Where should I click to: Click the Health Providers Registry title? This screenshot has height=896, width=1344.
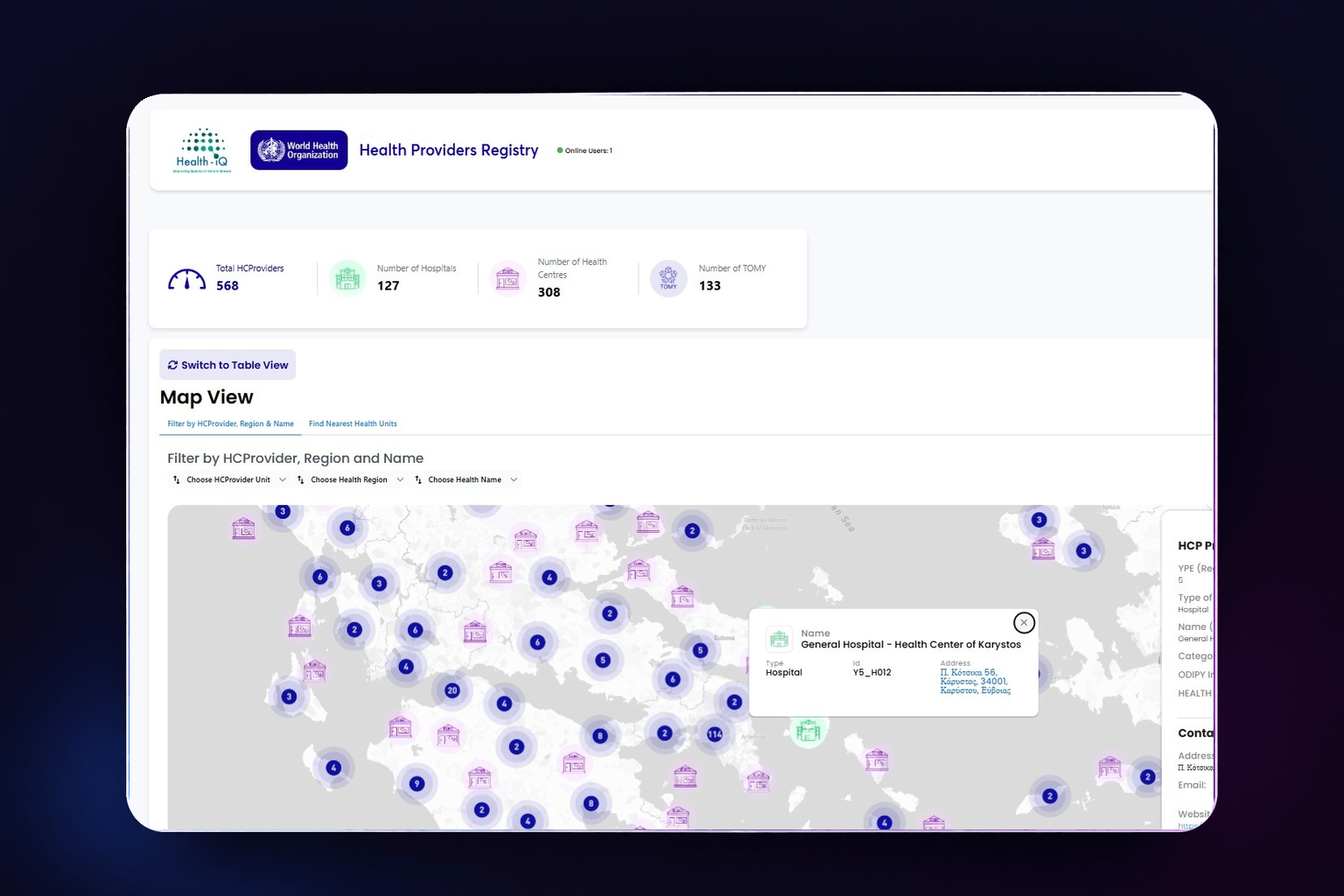[449, 150]
